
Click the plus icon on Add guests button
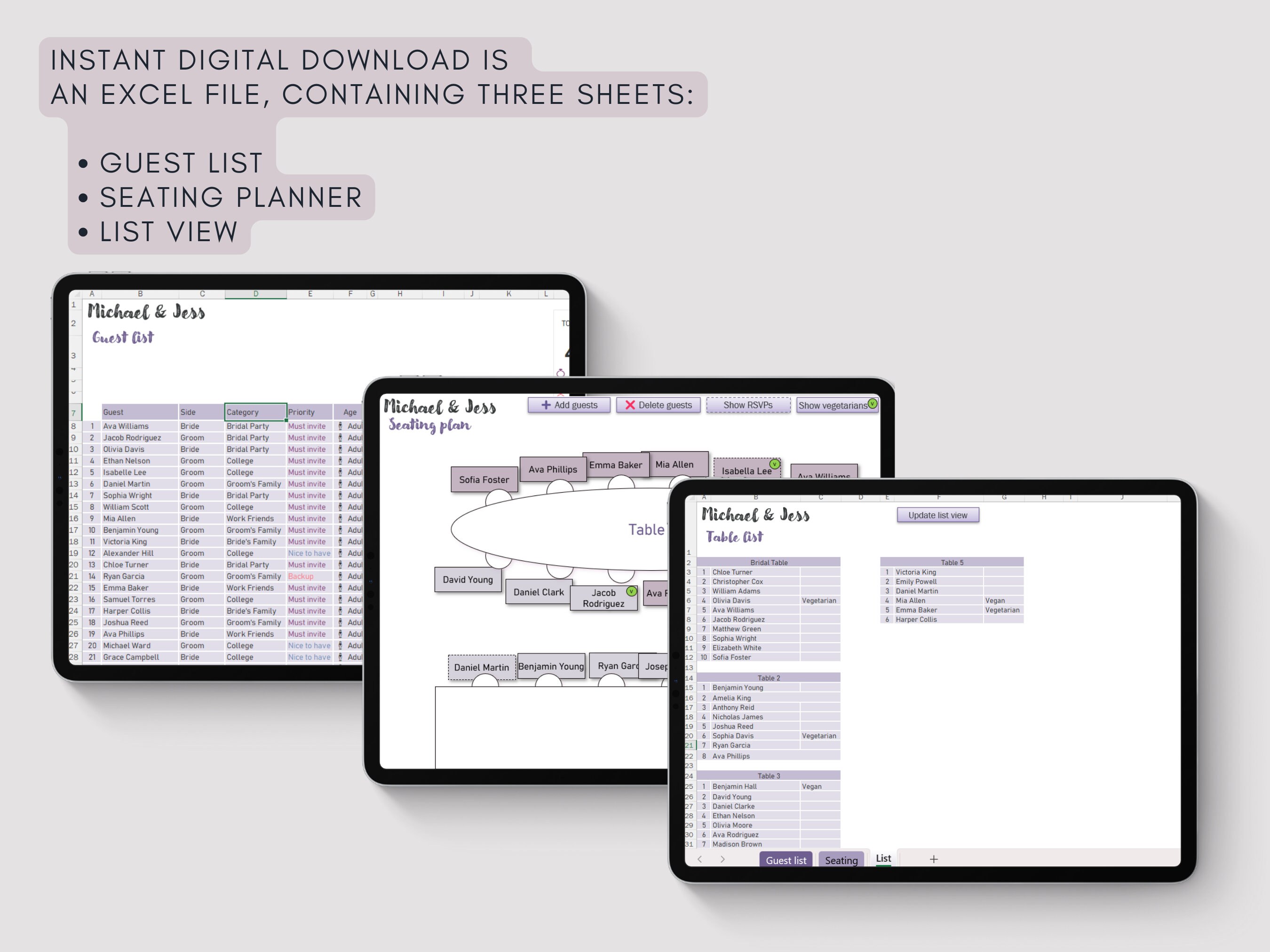[x=546, y=406]
